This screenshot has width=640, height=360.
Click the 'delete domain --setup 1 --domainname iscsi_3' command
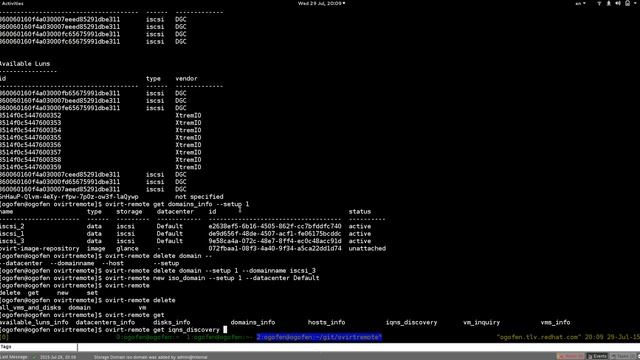210,271
